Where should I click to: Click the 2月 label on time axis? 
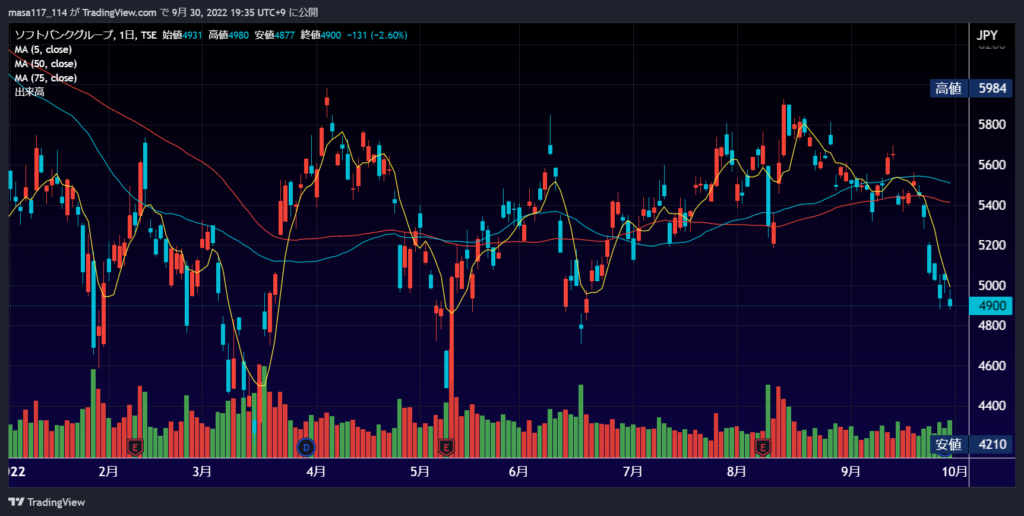tap(108, 472)
